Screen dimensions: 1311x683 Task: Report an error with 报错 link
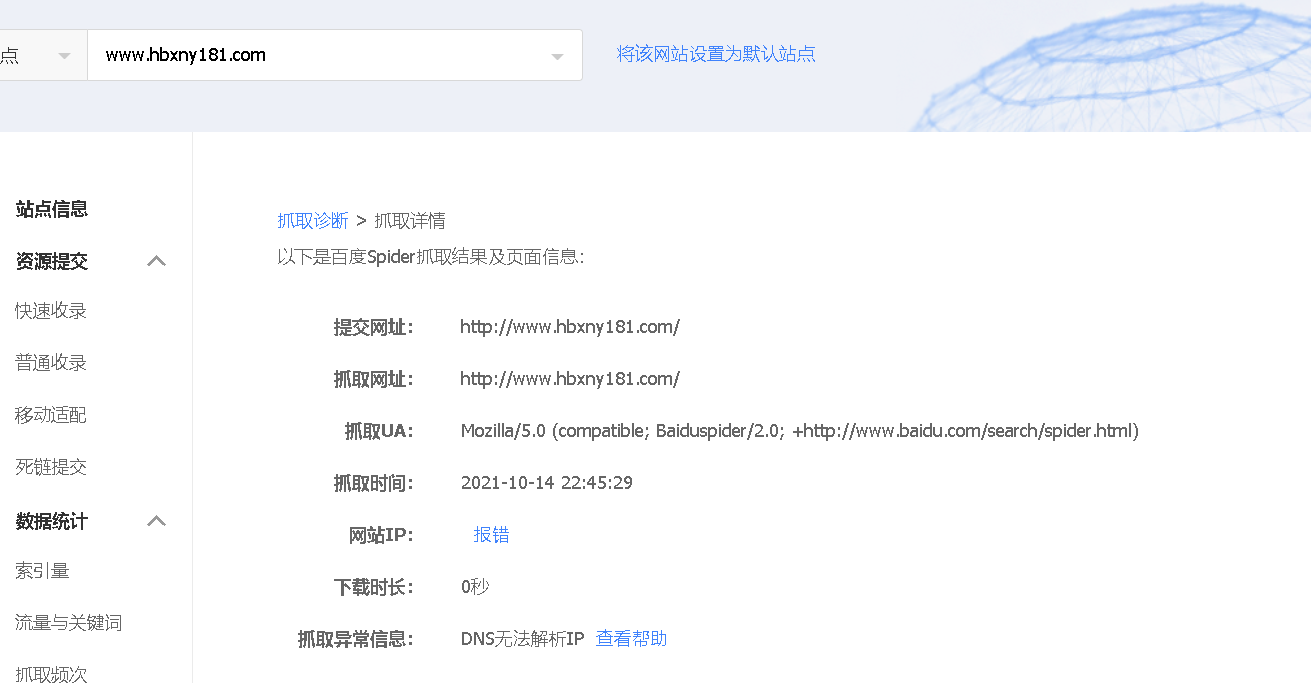491,534
